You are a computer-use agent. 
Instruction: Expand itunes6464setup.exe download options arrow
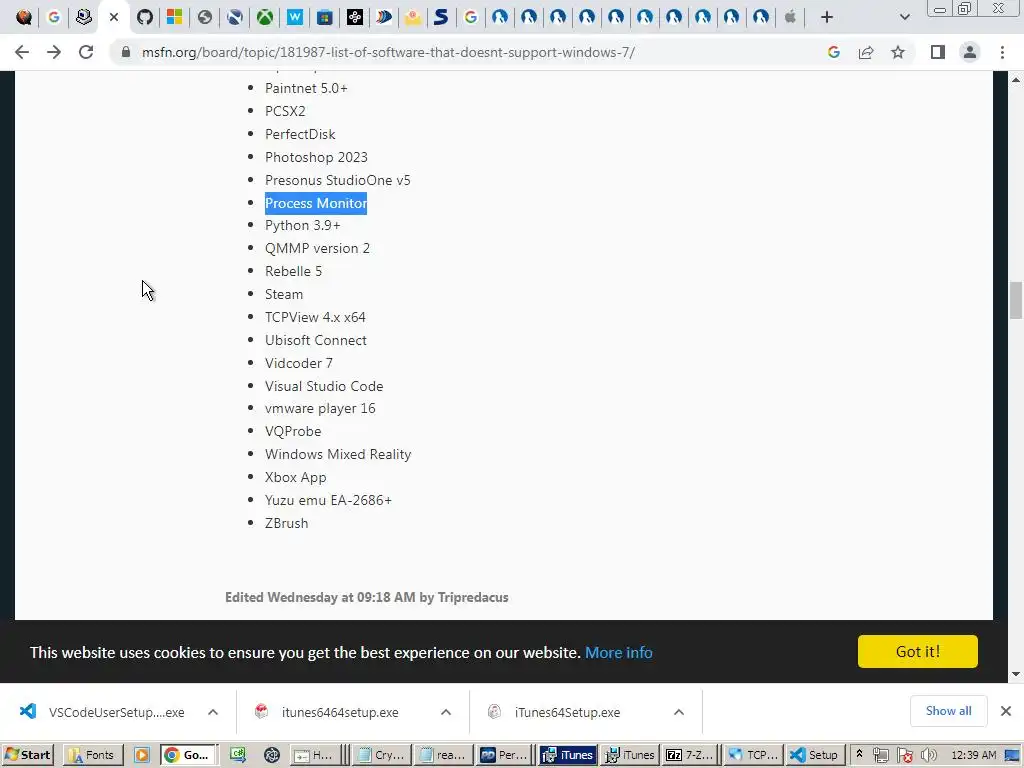tap(446, 712)
